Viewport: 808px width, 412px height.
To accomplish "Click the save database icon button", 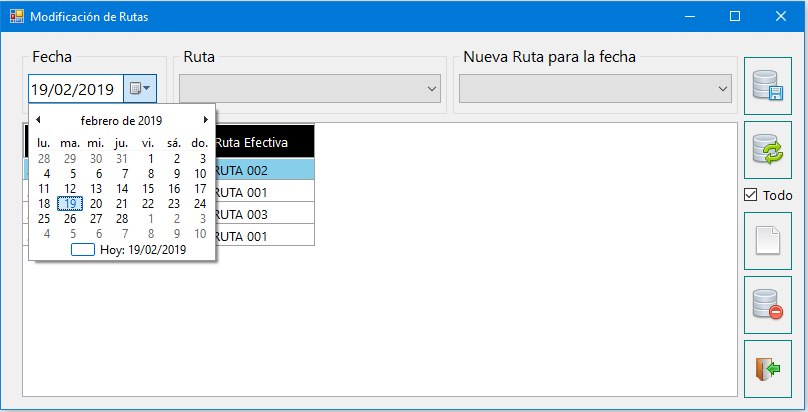I will click(768, 86).
